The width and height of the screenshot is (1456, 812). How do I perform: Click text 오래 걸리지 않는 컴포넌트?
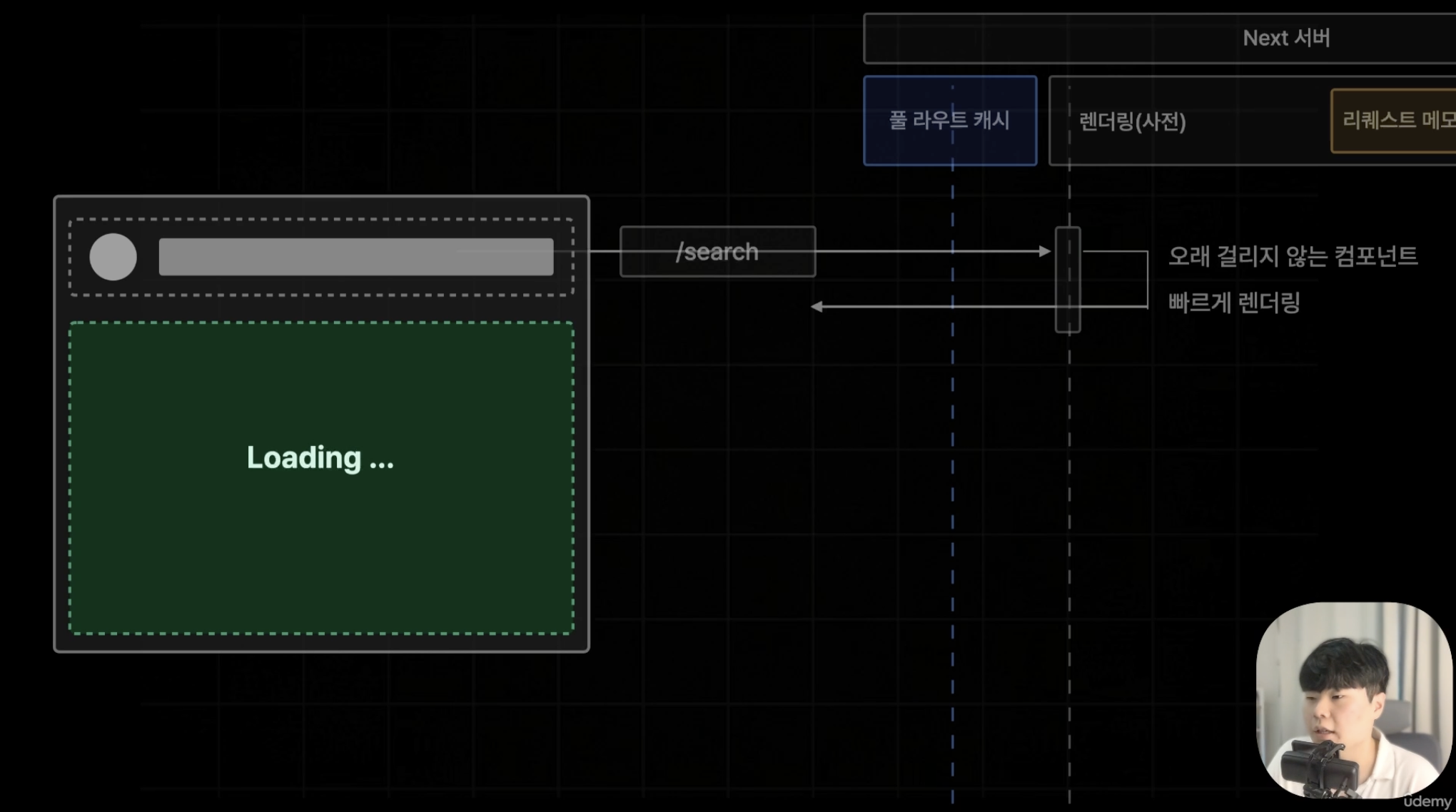(x=1292, y=256)
